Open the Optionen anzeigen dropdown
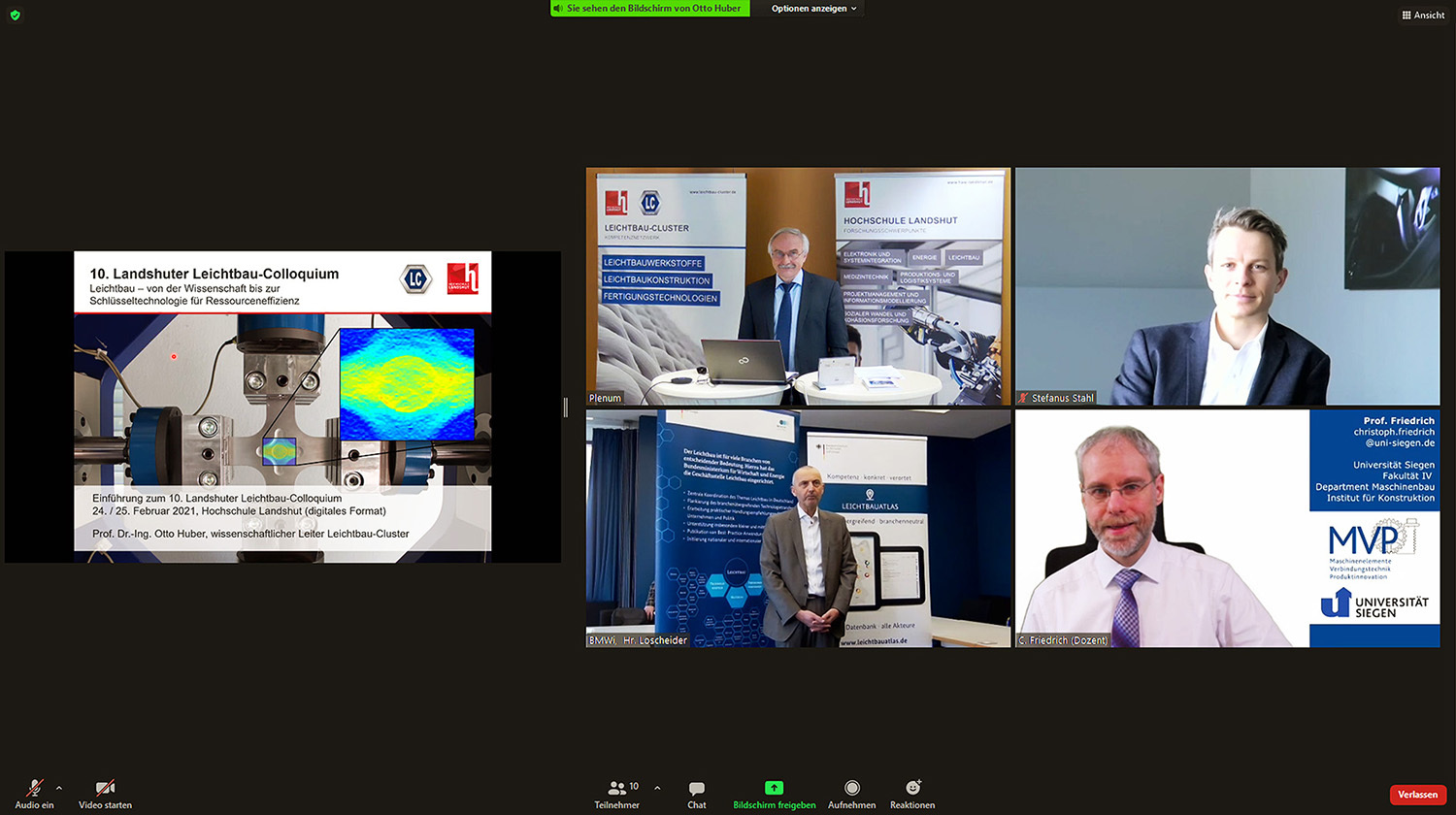Viewport: 1456px width, 815px height. point(813,9)
